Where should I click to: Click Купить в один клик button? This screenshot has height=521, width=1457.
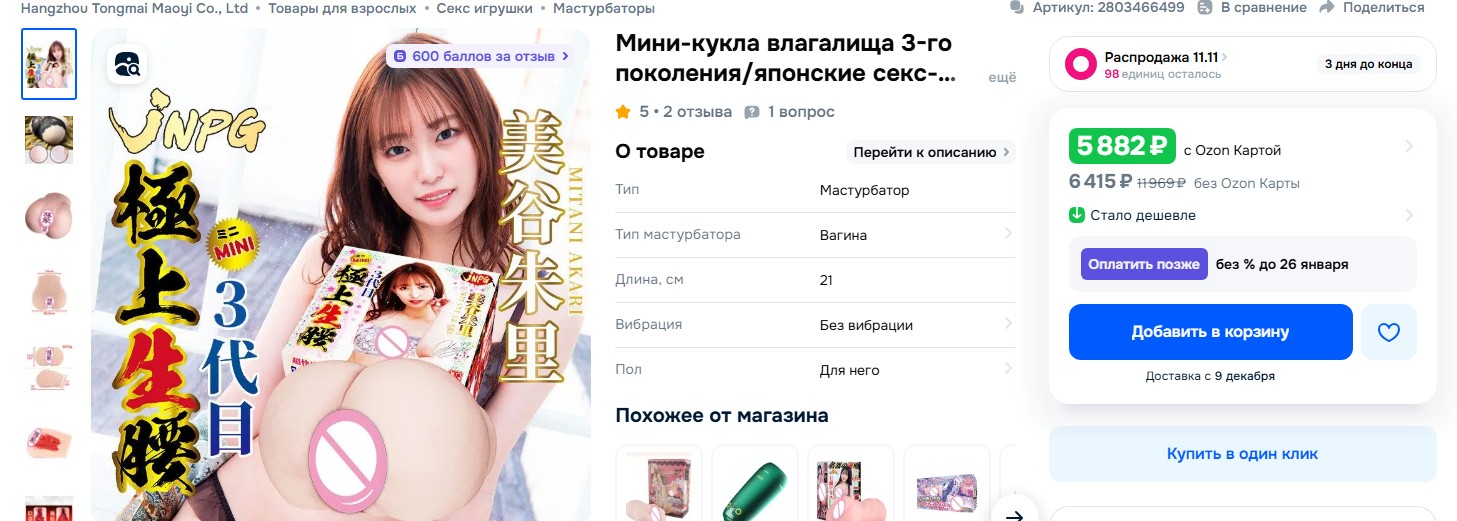click(1242, 454)
